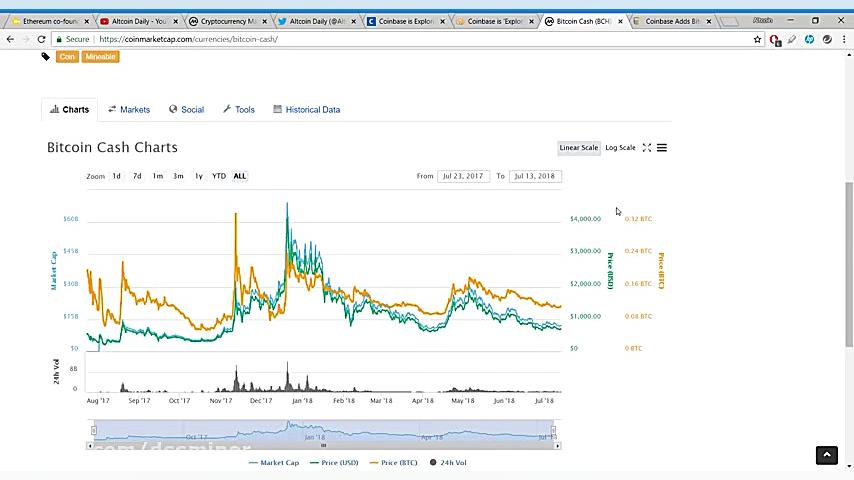Click the scroll-to-top arrow button
The height and width of the screenshot is (480, 854).
coord(826,455)
